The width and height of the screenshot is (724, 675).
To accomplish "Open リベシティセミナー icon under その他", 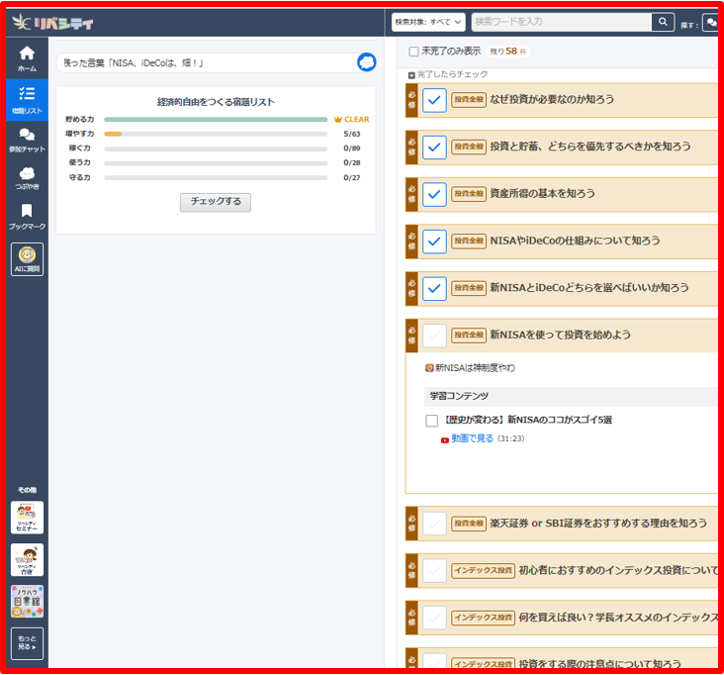I will tap(27, 517).
